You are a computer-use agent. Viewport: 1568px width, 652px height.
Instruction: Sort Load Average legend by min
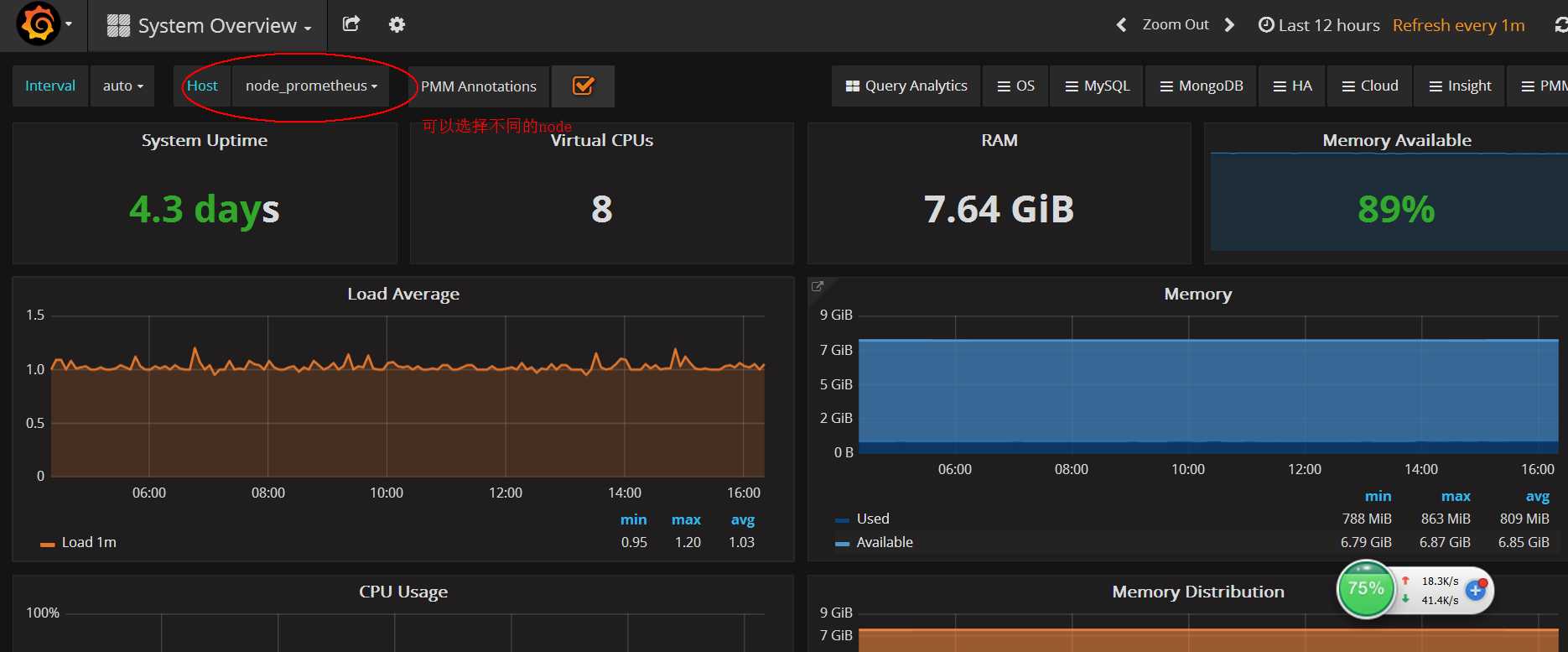tap(633, 519)
